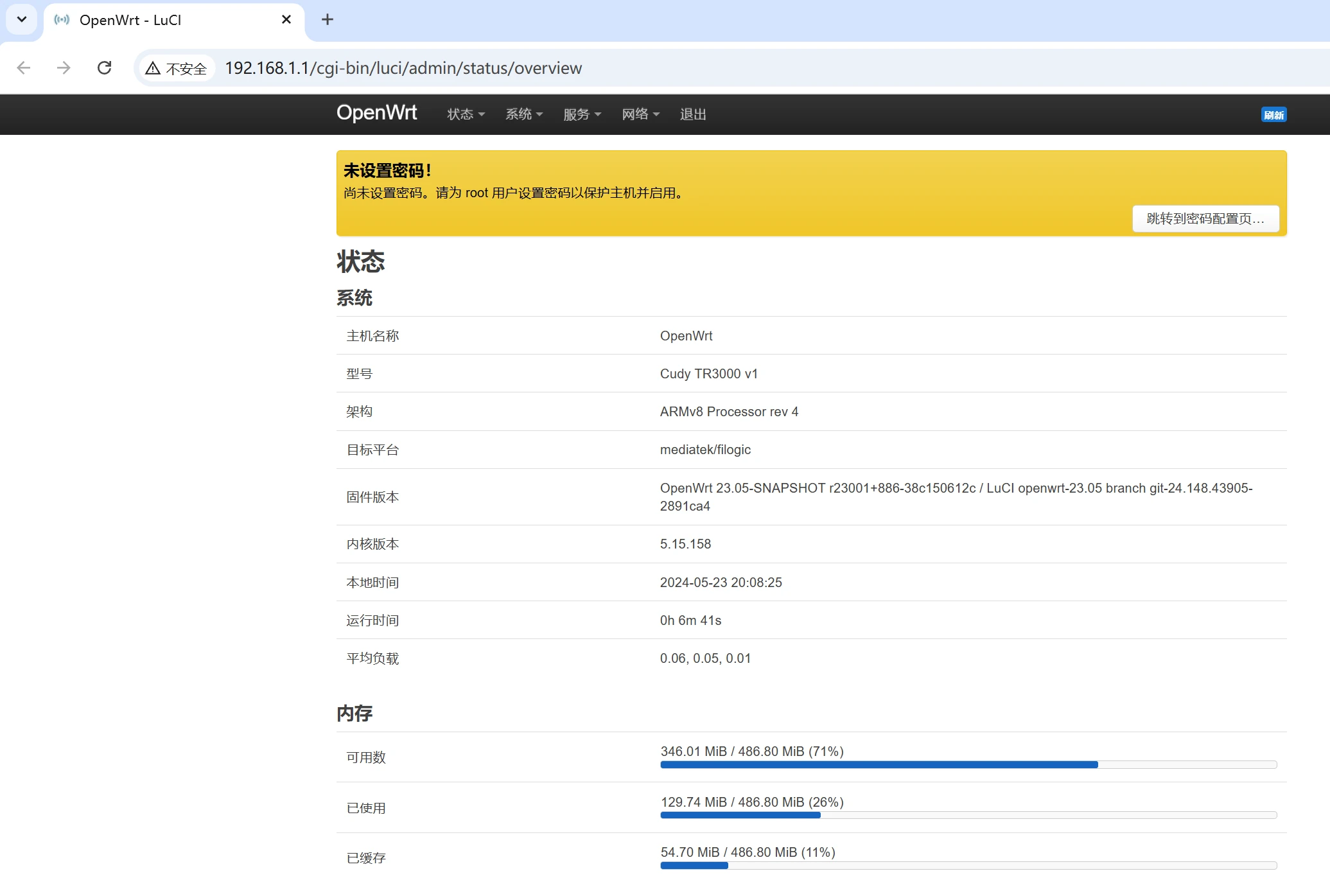Click 跳转到密码配置页 button
This screenshot has height=896, width=1330.
click(1205, 218)
